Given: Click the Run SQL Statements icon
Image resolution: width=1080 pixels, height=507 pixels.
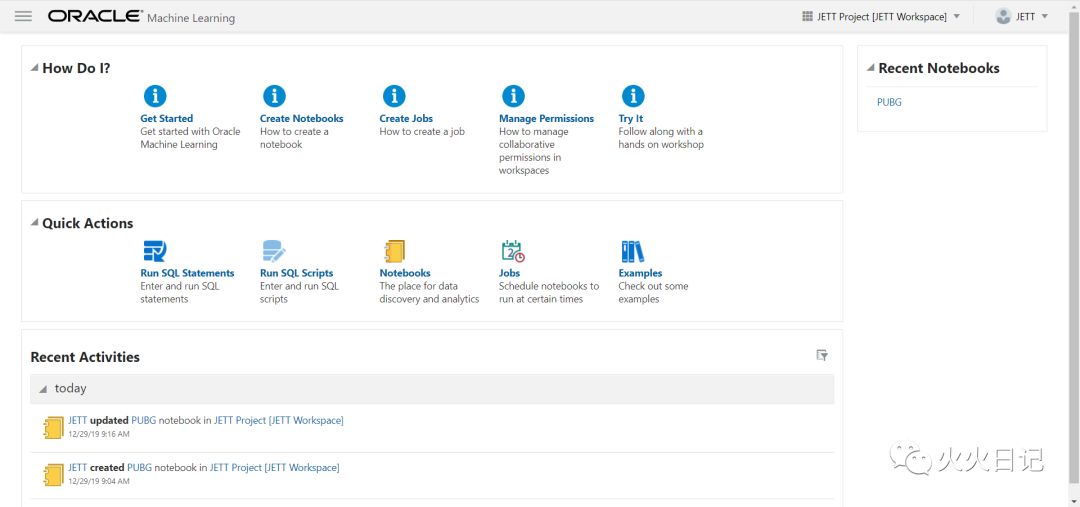Looking at the screenshot, I should 154,251.
